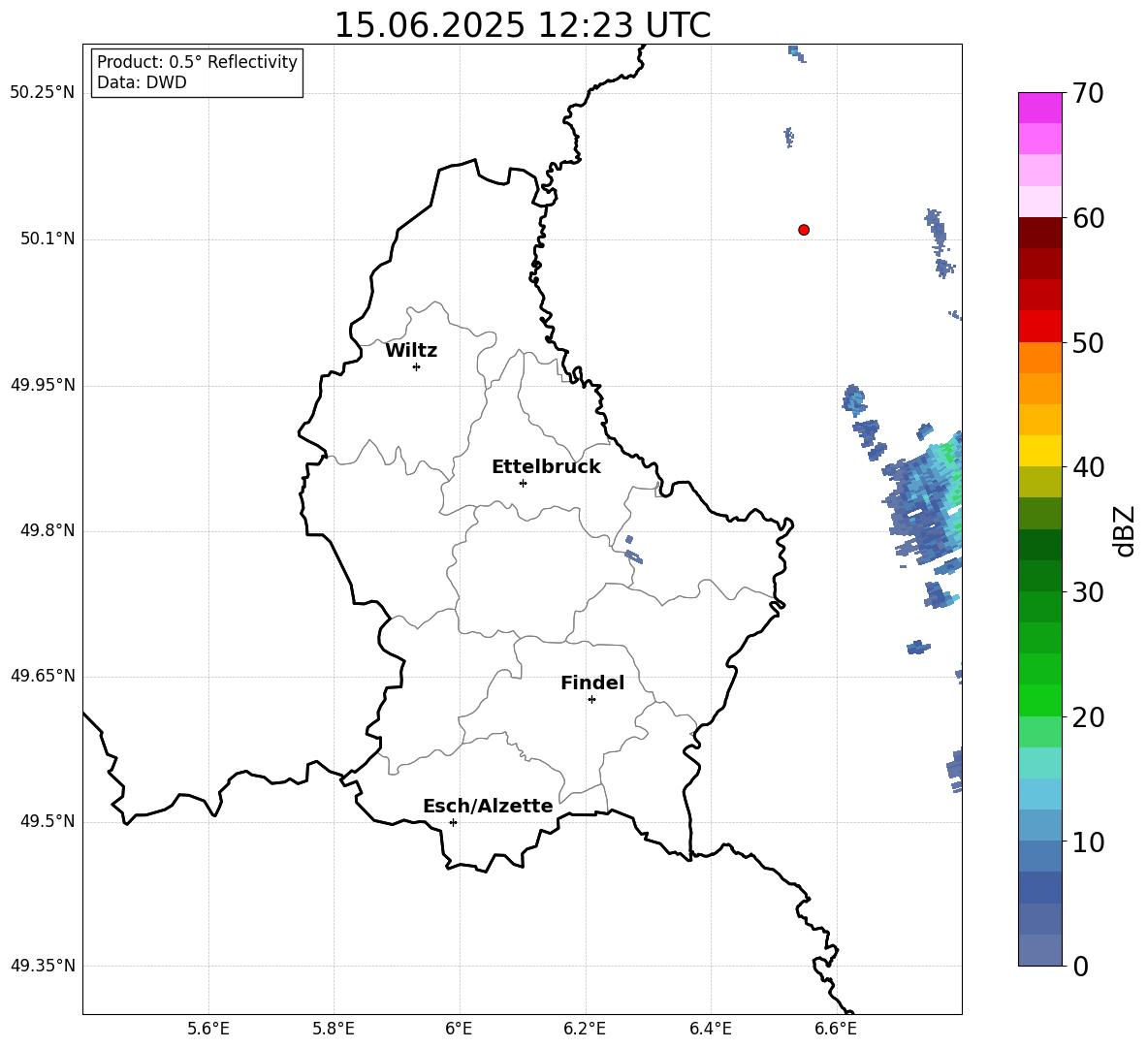
Task: Click the Findel label
Action: (x=592, y=683)
